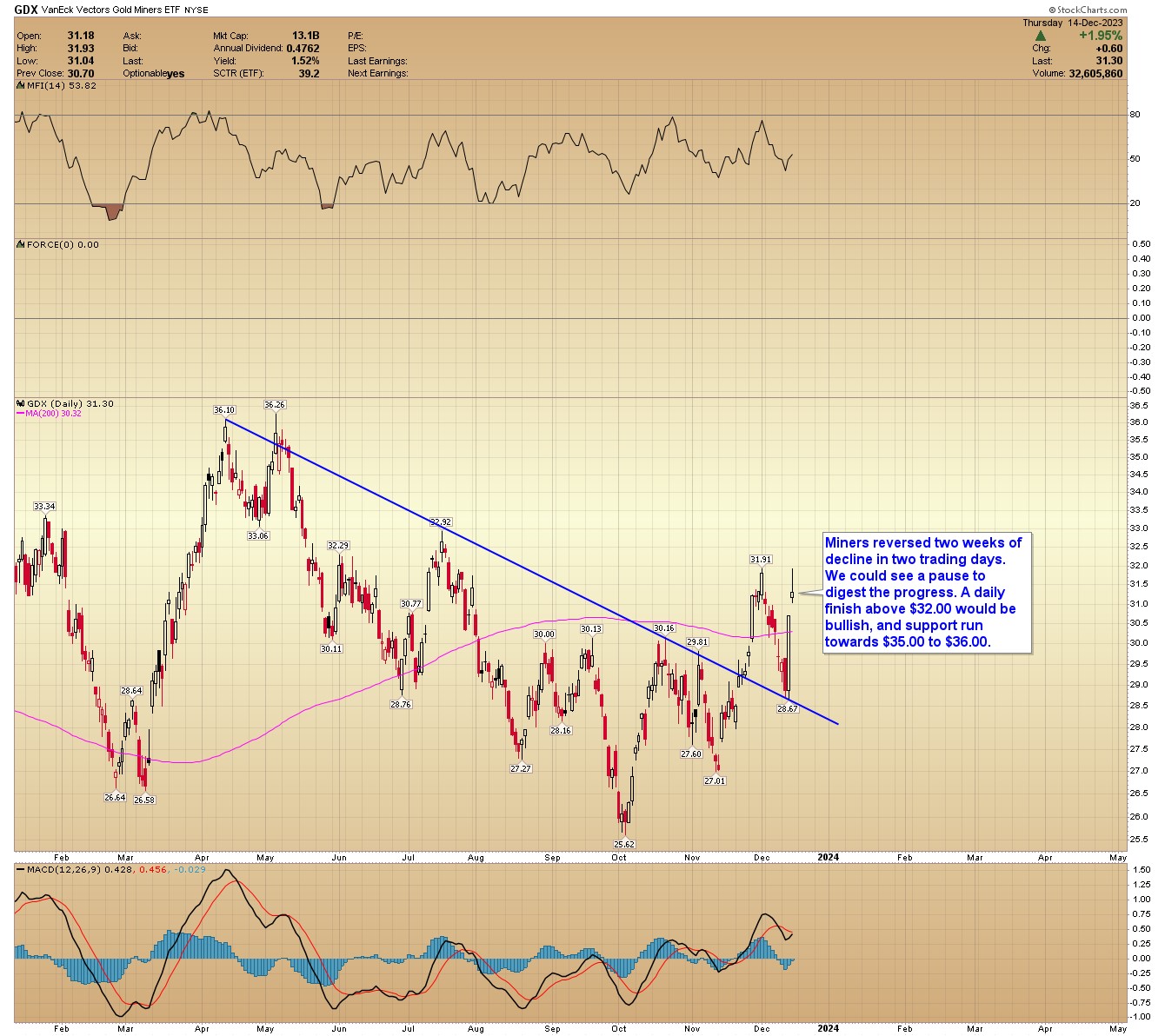Click the 20 level on the MFI axis

[x=1134, y=203]
